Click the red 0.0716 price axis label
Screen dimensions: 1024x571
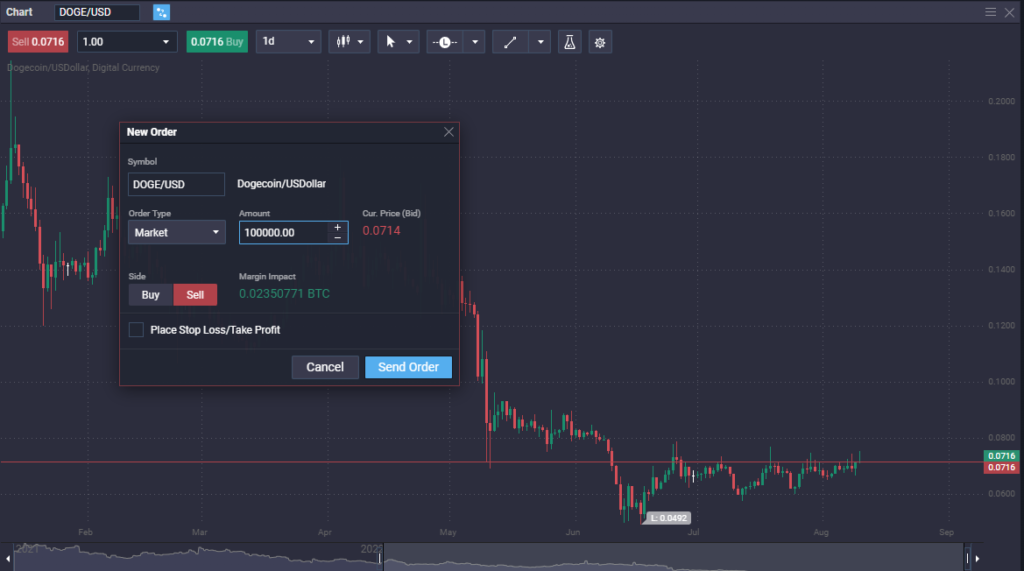point(1001,467)
